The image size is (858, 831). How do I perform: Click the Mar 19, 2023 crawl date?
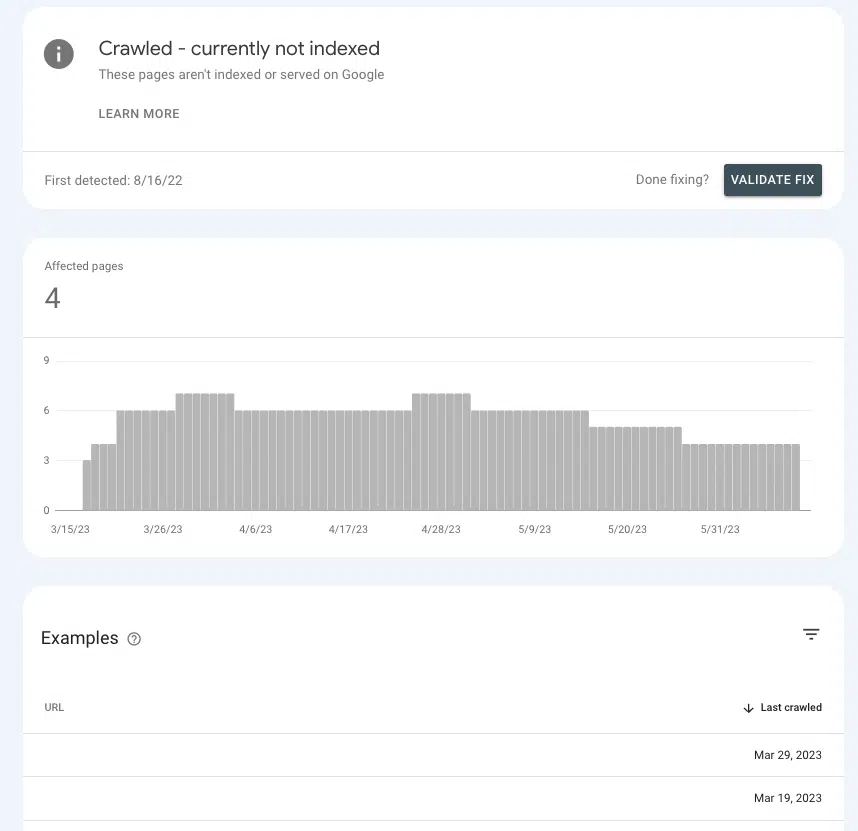coord(787,798)
